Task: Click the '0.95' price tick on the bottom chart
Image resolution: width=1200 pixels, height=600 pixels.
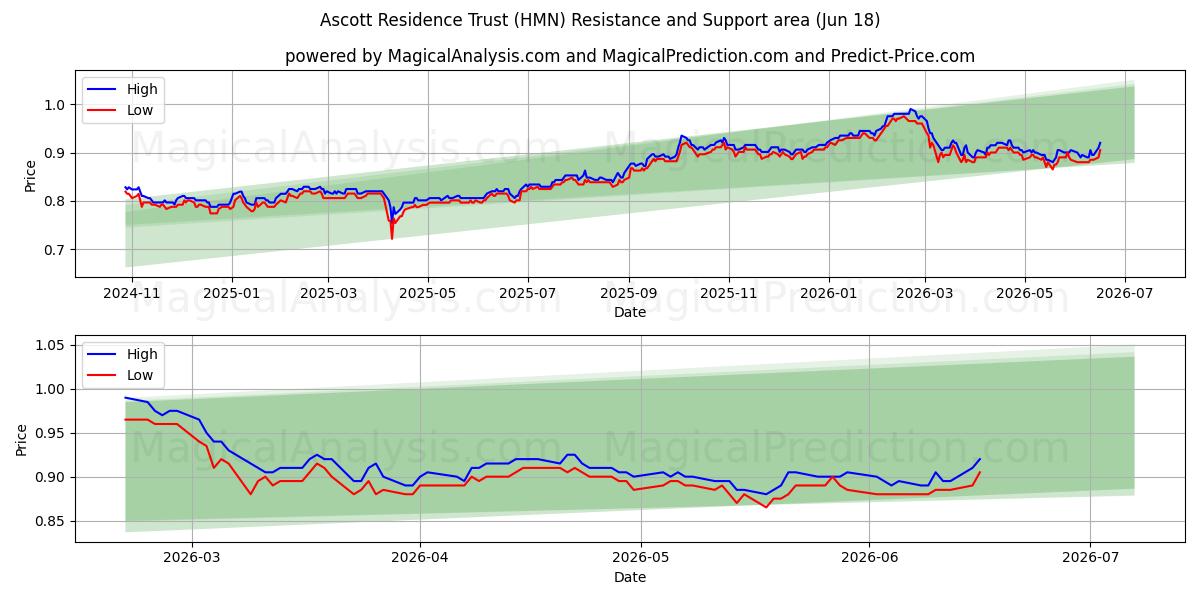Action: [52, 433]
